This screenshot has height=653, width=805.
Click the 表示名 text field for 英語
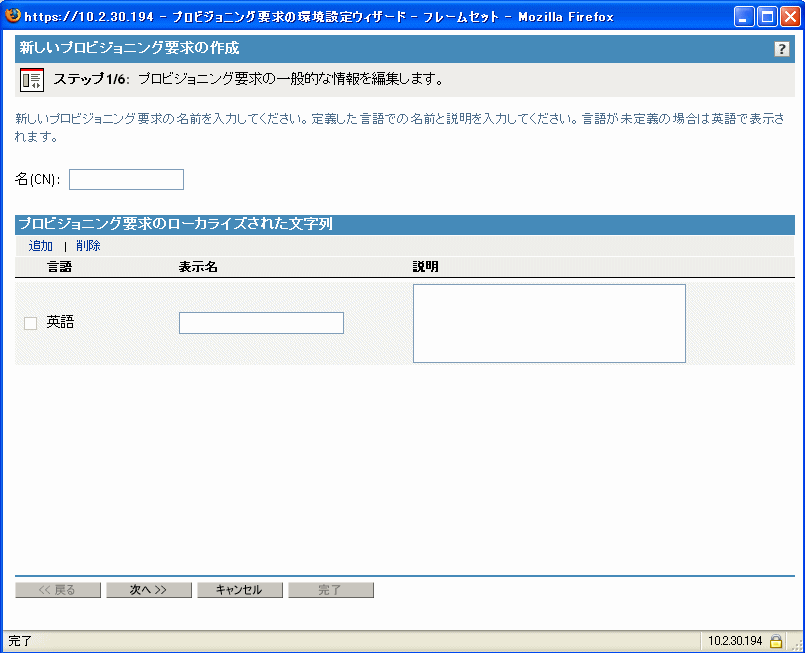point(260,323)
